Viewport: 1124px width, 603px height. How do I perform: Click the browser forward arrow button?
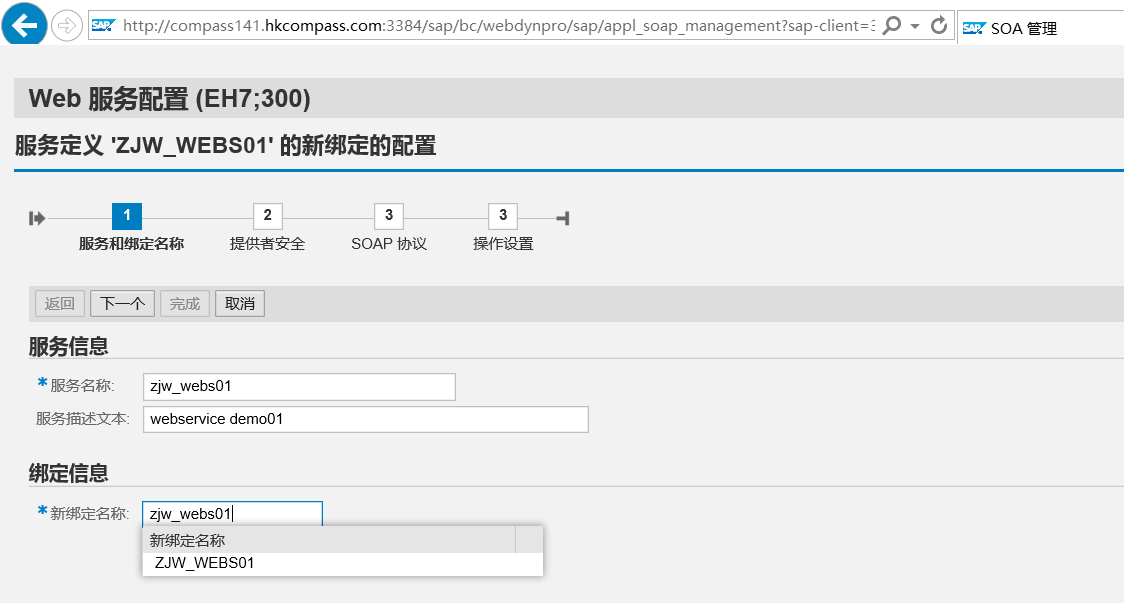[67, 27]
